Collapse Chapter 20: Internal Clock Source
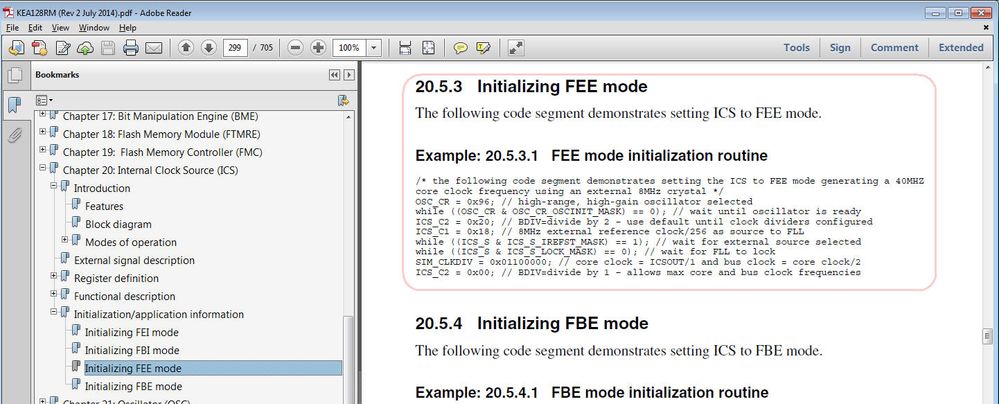999x404 pixels. pyautogui.click(x=43, y=168)
